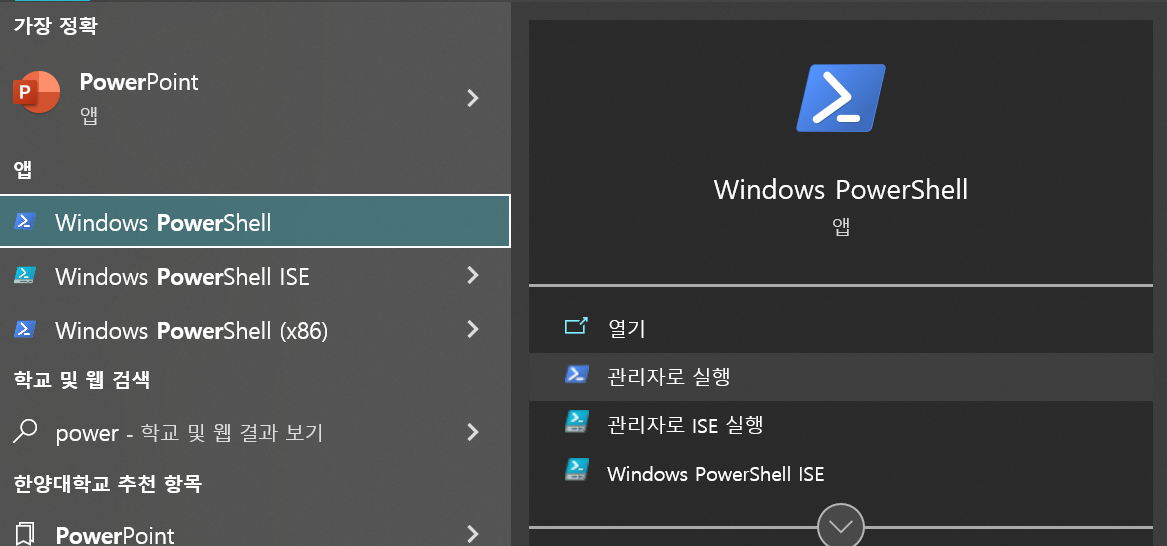This screenshot has height=546, width=1167.
Task: Click icon next to Windows PowerShell ISE result
Action: 25,276
